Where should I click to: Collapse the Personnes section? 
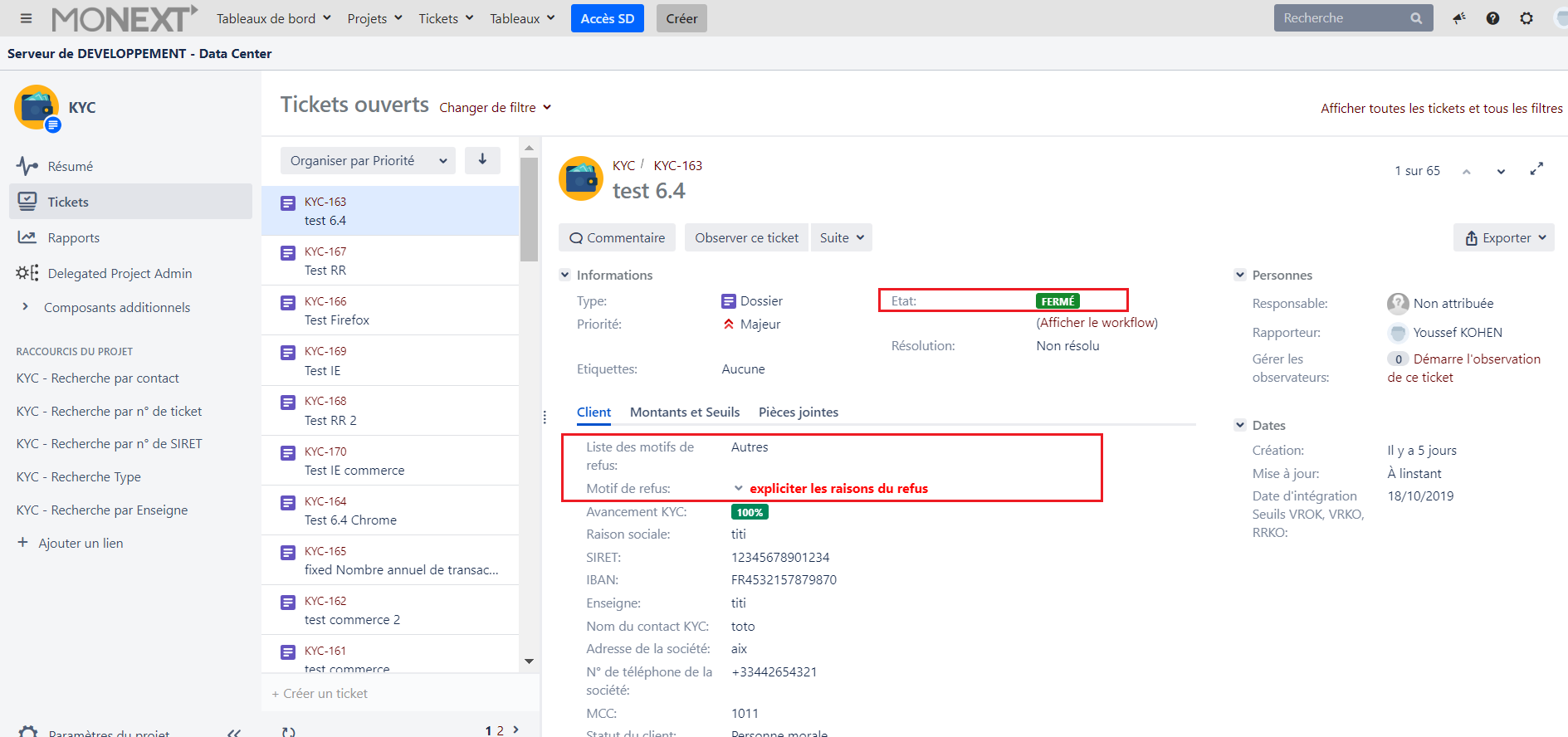click(1240, 275)
